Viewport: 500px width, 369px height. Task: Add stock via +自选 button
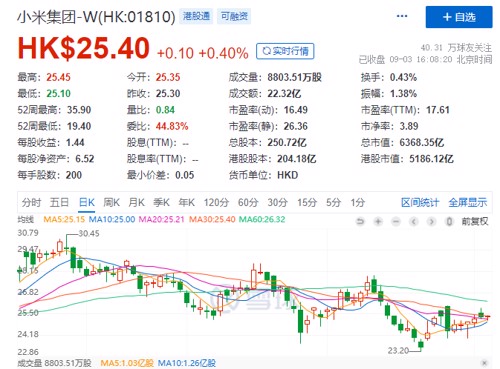tap(459, 17)
